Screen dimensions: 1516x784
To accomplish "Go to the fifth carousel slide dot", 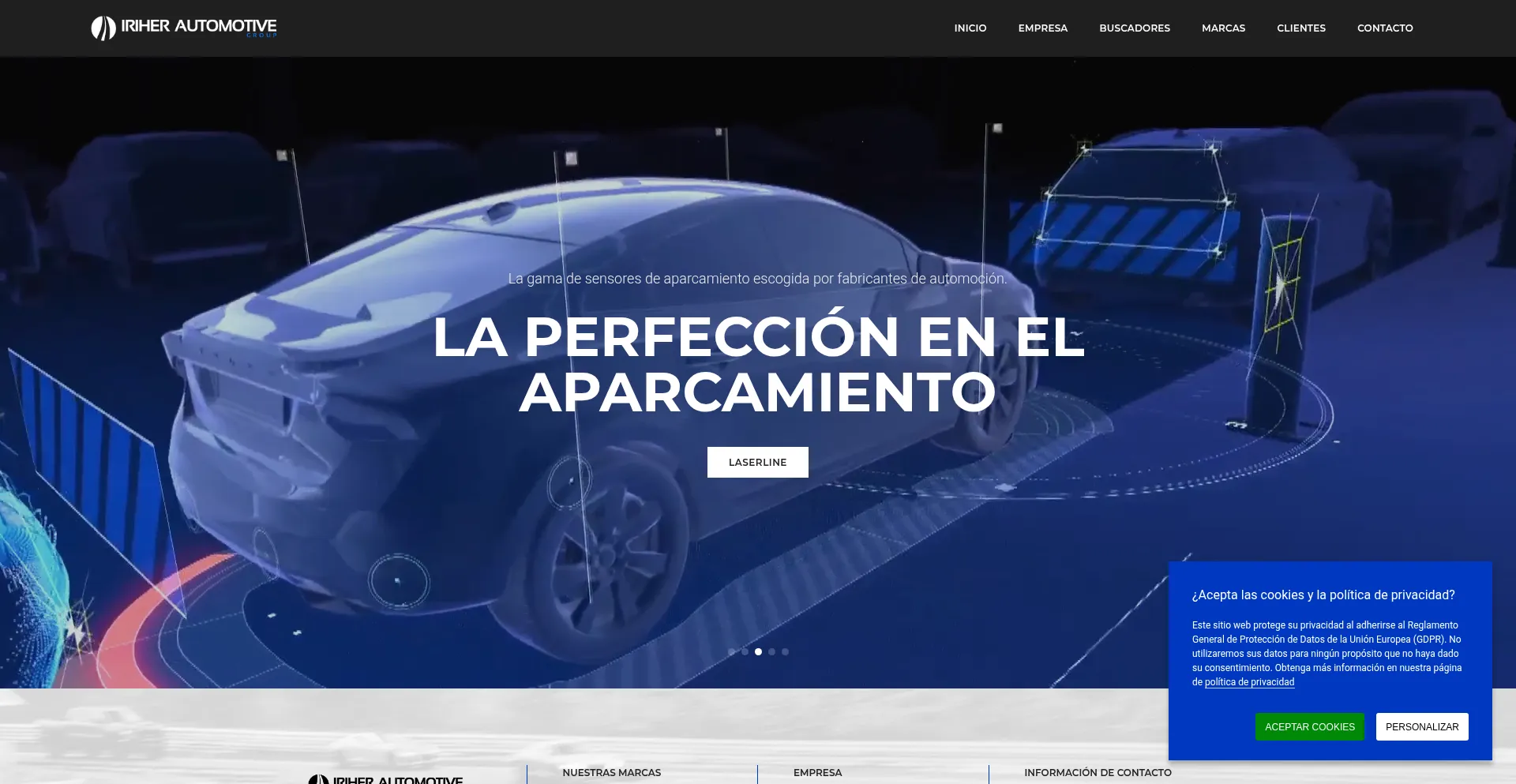I will [785, 651].
